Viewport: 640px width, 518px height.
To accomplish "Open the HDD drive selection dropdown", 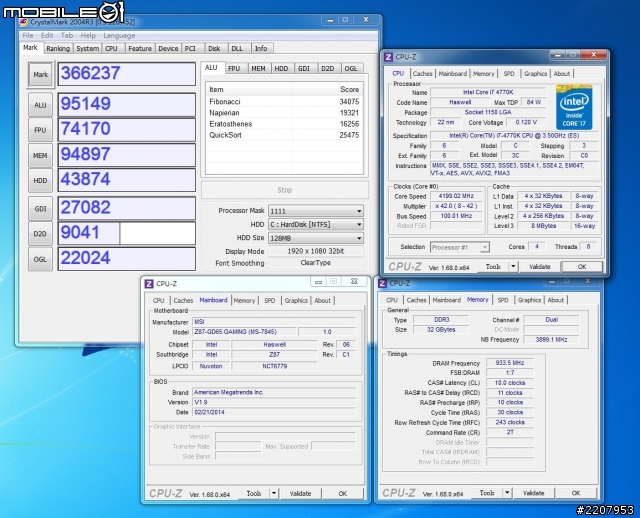I will [316, 225].
